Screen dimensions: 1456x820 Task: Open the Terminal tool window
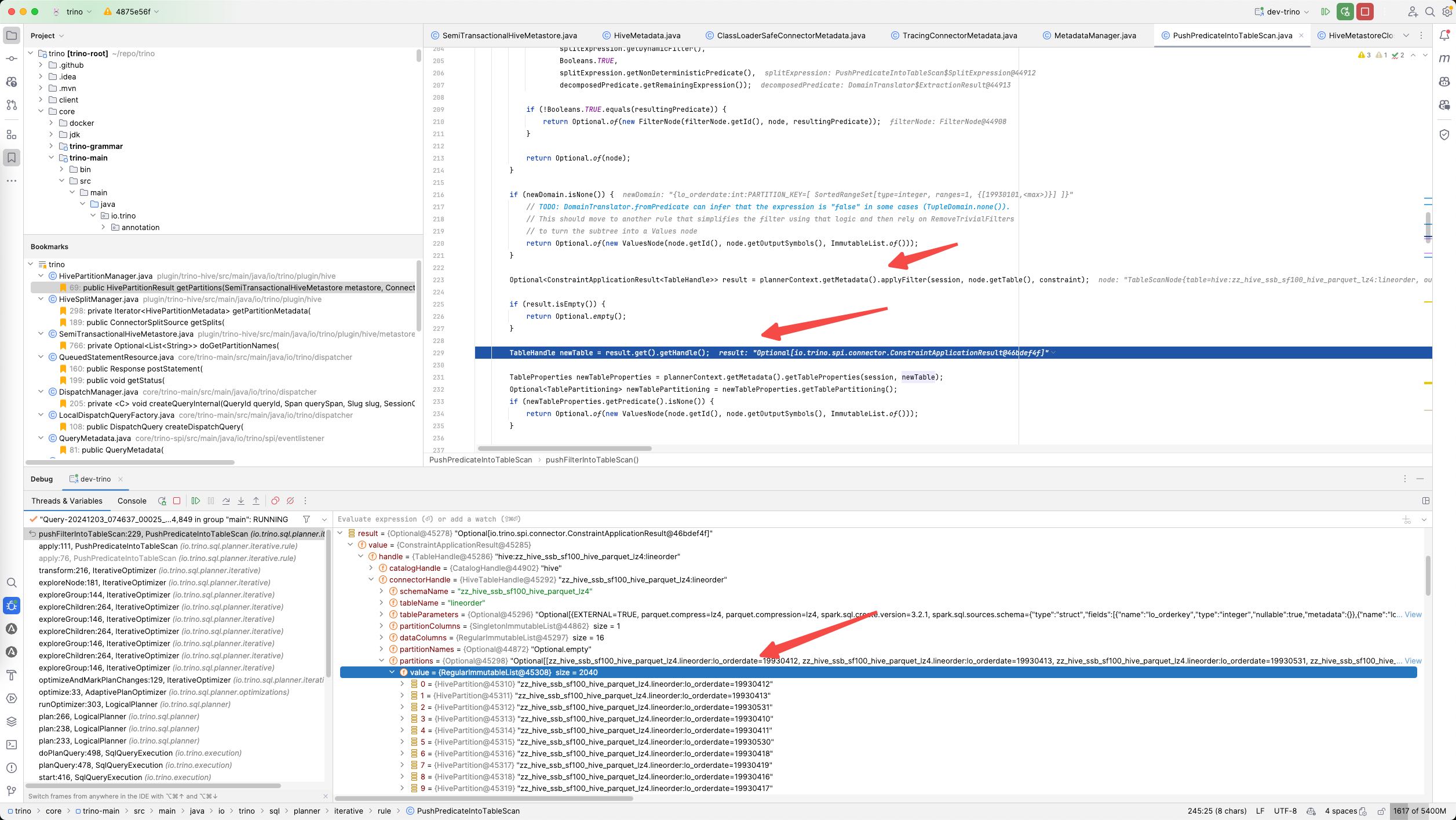click(x=12, y=745)
